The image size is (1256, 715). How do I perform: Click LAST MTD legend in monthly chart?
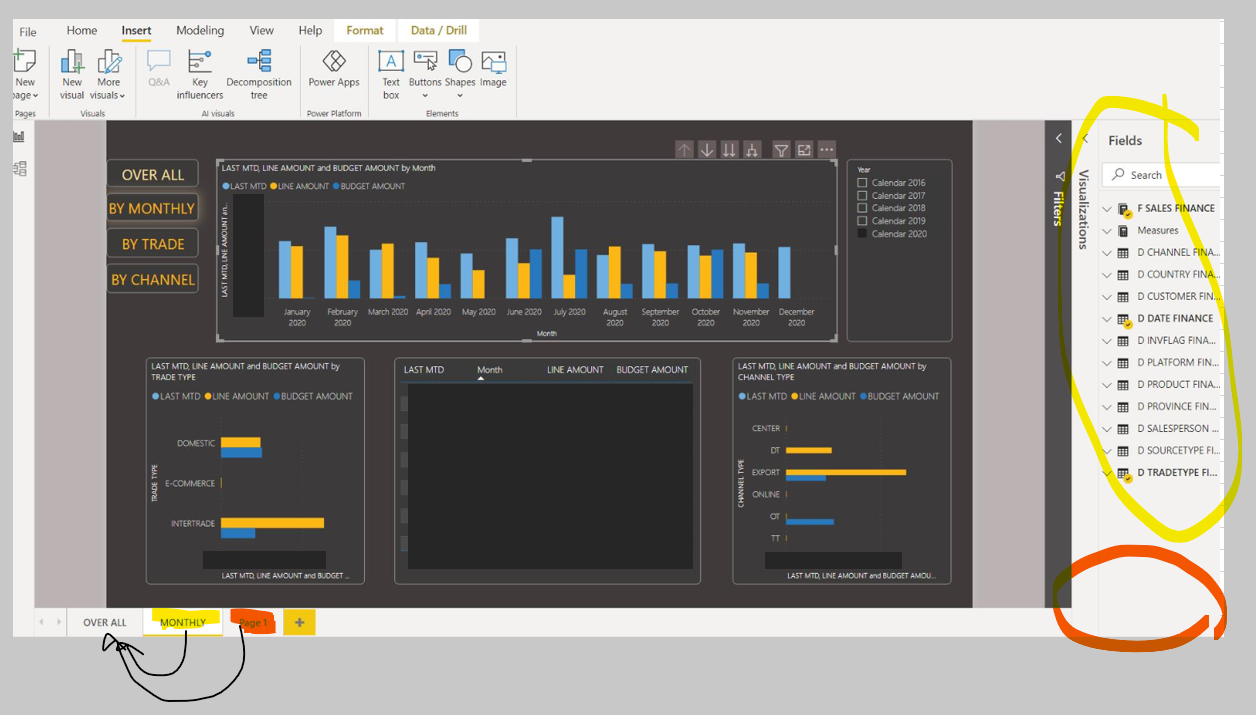(244, 186)
